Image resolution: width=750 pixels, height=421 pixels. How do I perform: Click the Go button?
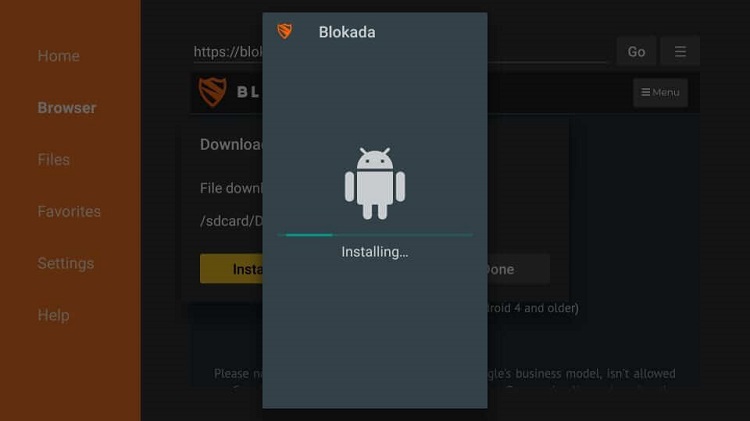636,51
